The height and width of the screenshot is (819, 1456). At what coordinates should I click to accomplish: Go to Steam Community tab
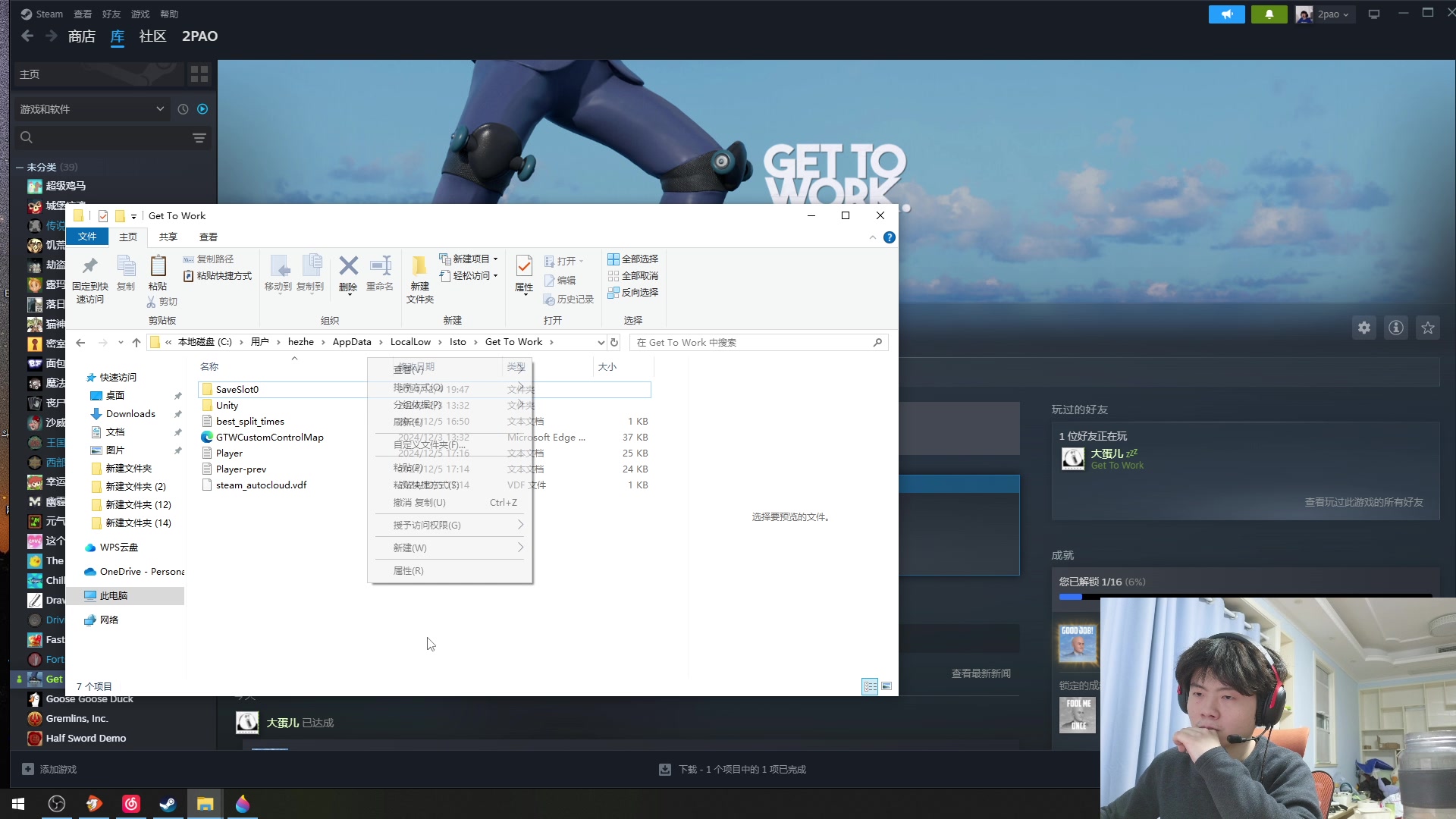point(152,36)
